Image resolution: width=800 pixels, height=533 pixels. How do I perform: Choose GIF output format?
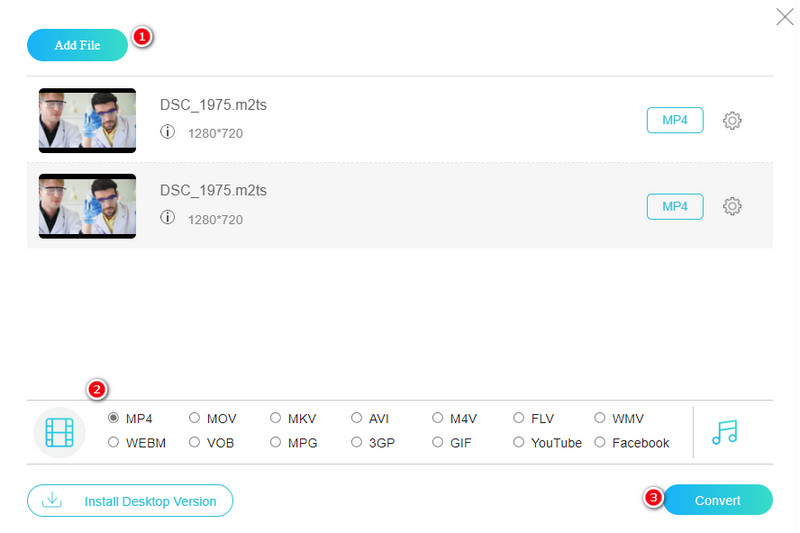point(438,442)
